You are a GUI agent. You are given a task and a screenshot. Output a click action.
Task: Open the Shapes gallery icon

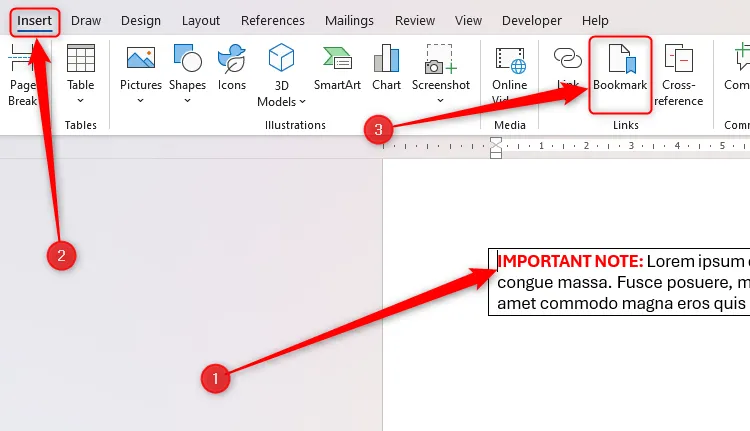pyautogui.click(x=187, y=59)
